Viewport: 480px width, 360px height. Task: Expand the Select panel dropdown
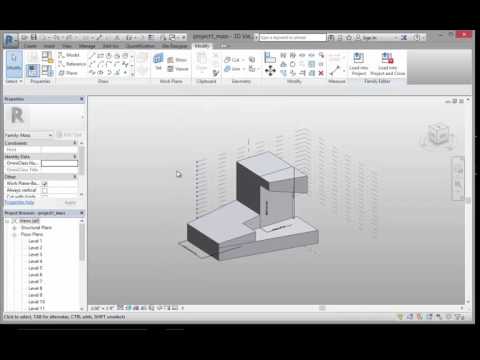(14, 81)
